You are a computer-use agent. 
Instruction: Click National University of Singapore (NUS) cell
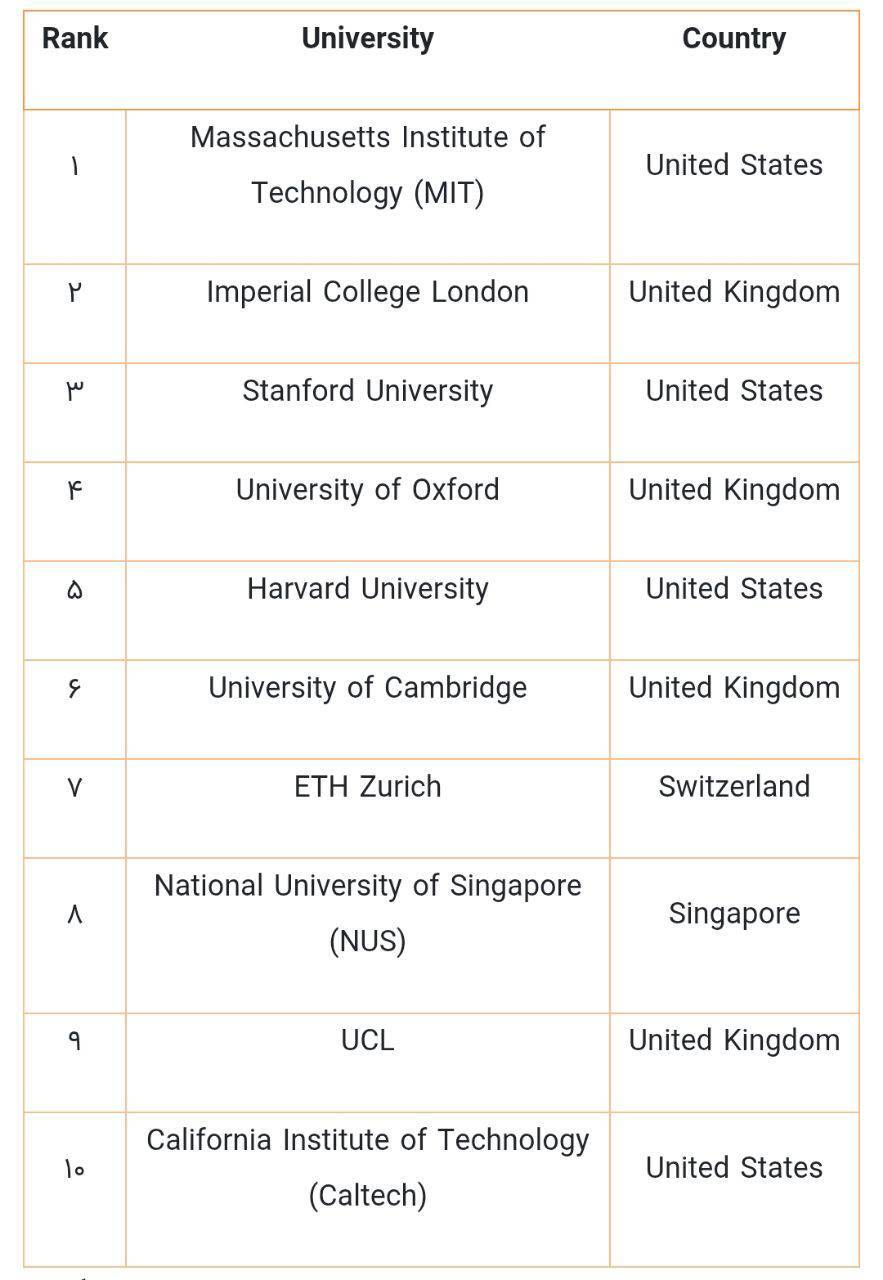tap(367, 913)
